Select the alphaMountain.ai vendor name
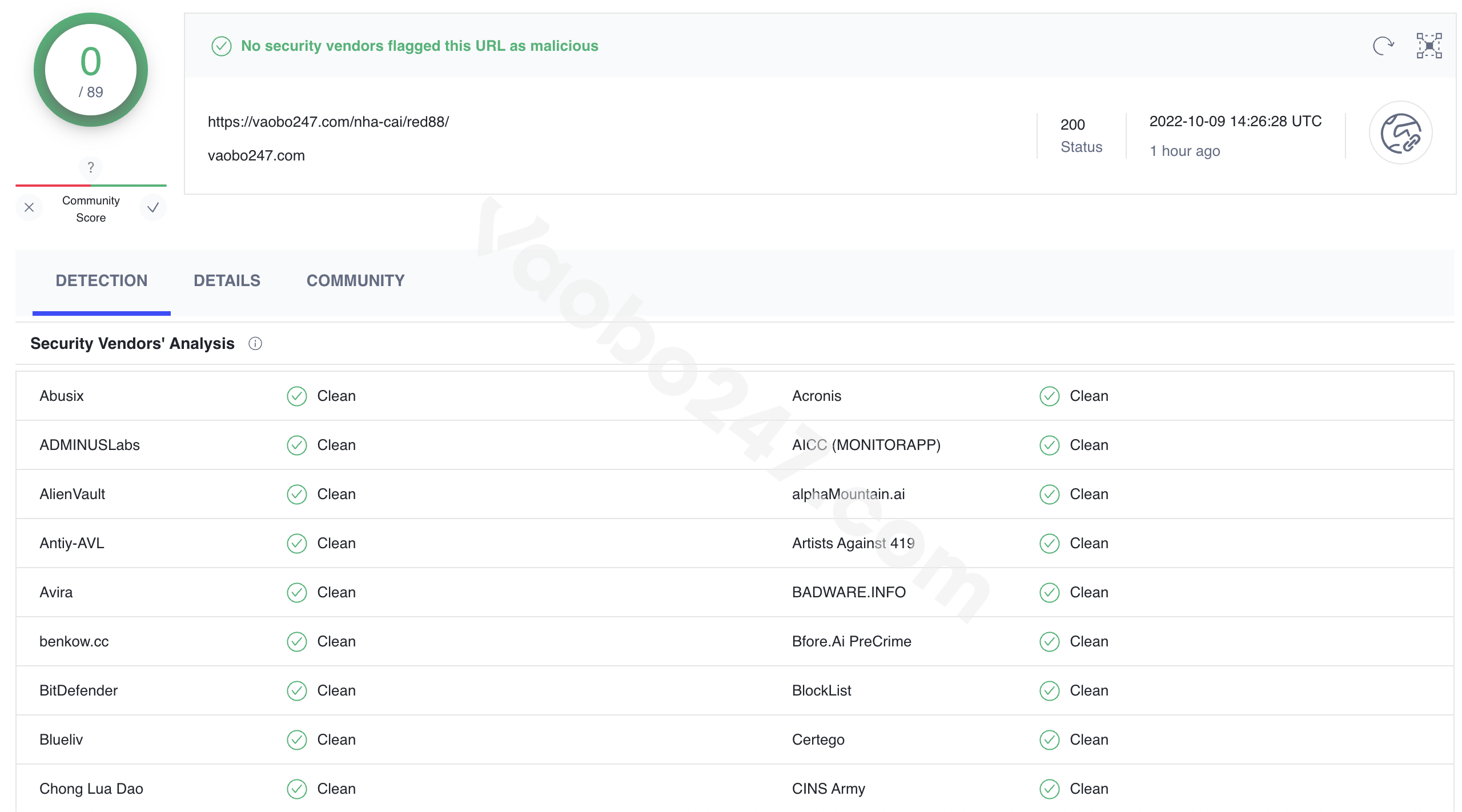The image size is (1462, 812). pos(849,494)
